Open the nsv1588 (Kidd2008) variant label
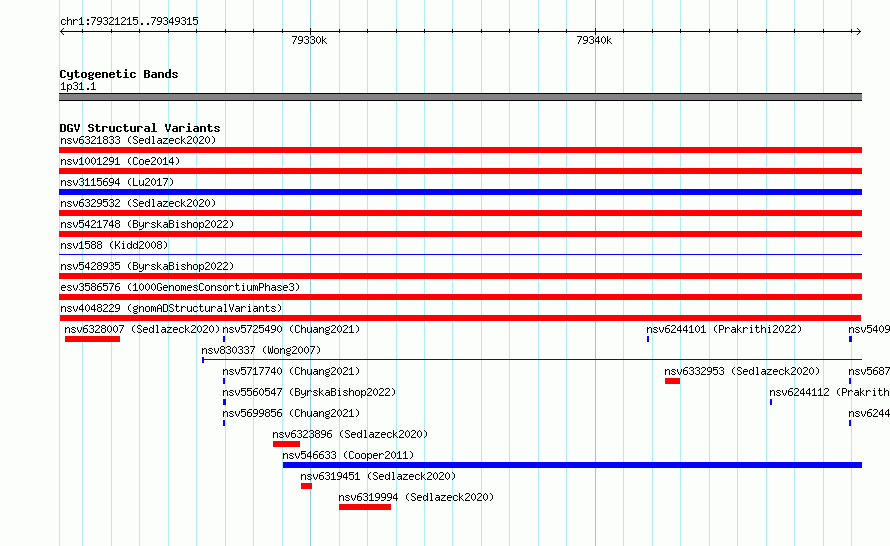 click(114, 245)
